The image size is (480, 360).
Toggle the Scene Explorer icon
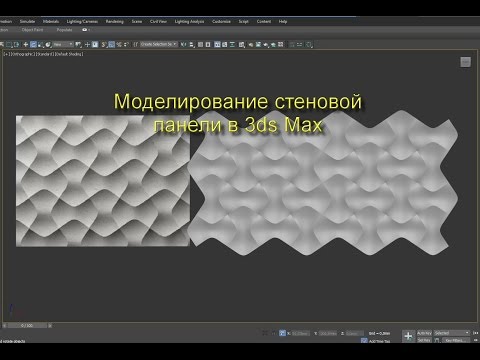[200, 44]
